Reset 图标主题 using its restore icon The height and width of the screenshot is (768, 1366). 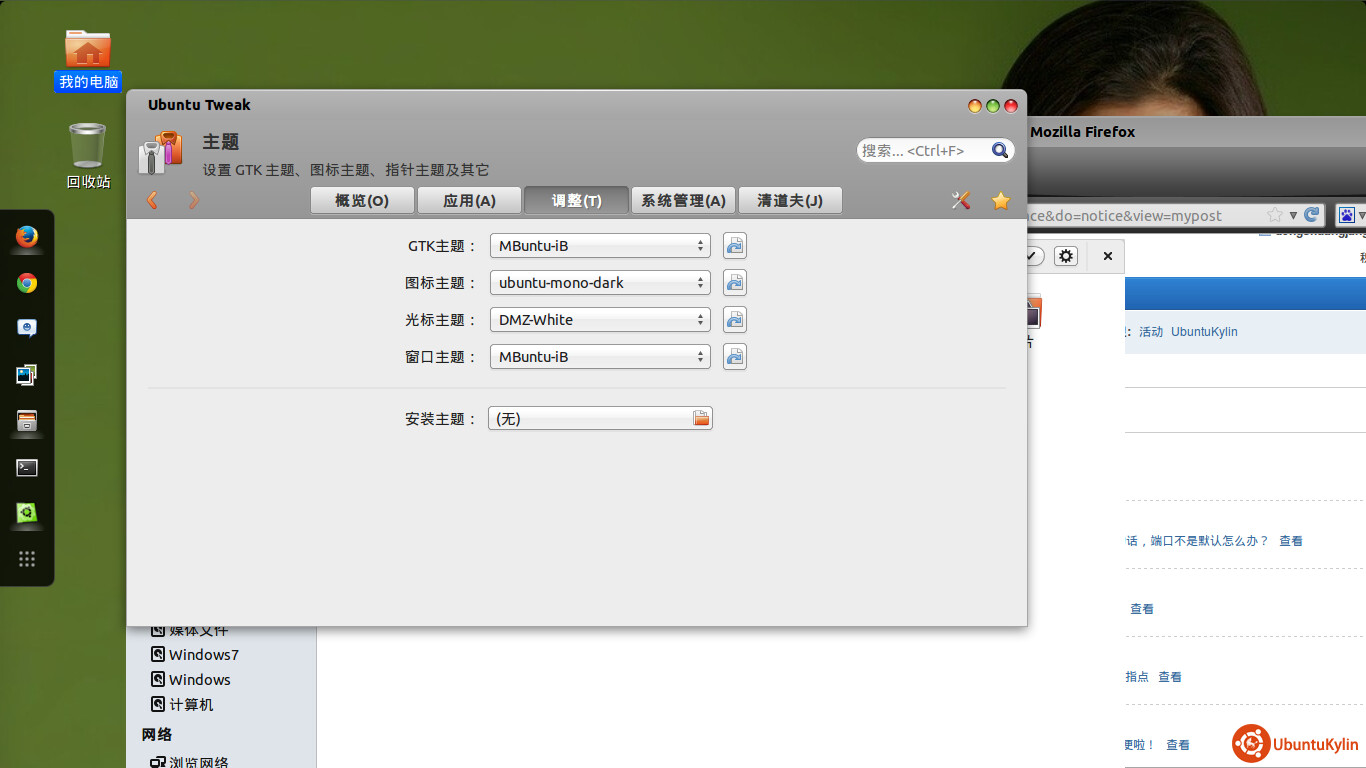735,283
